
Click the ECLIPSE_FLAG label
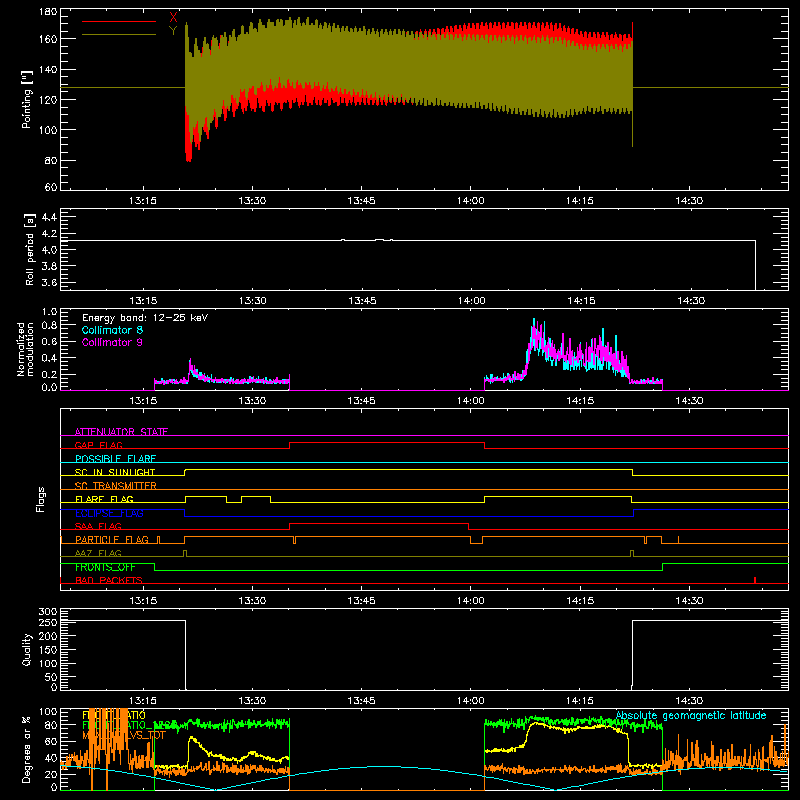[110, 513]
